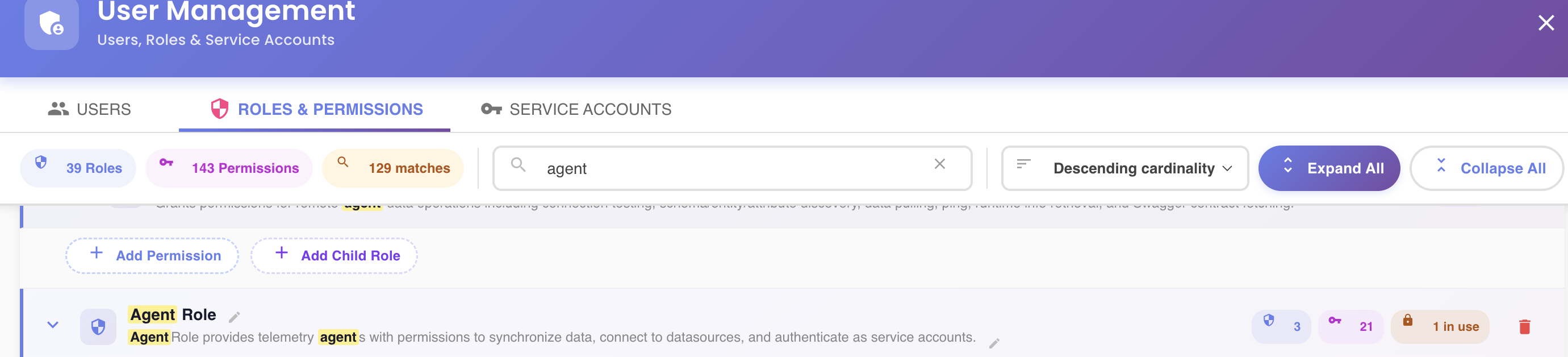Click the 39 Roles chip
1568x357 pixels.
point(78,168)
